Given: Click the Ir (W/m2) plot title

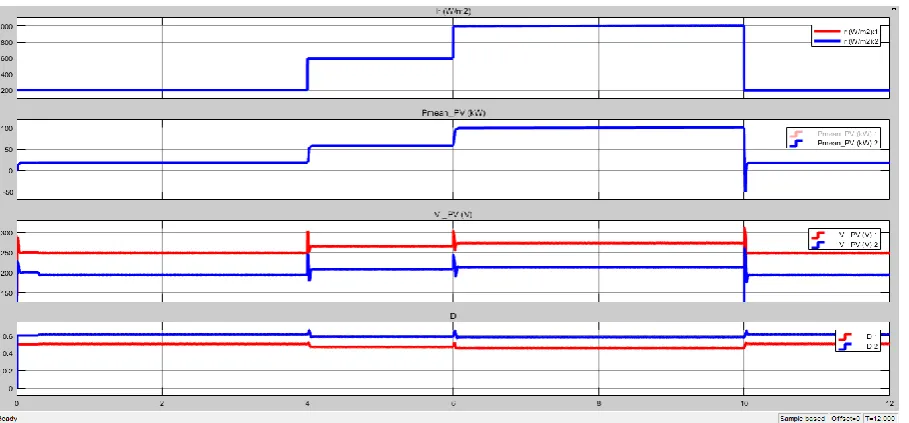Looking at the screenshot, I should click(x=453, y=11).
